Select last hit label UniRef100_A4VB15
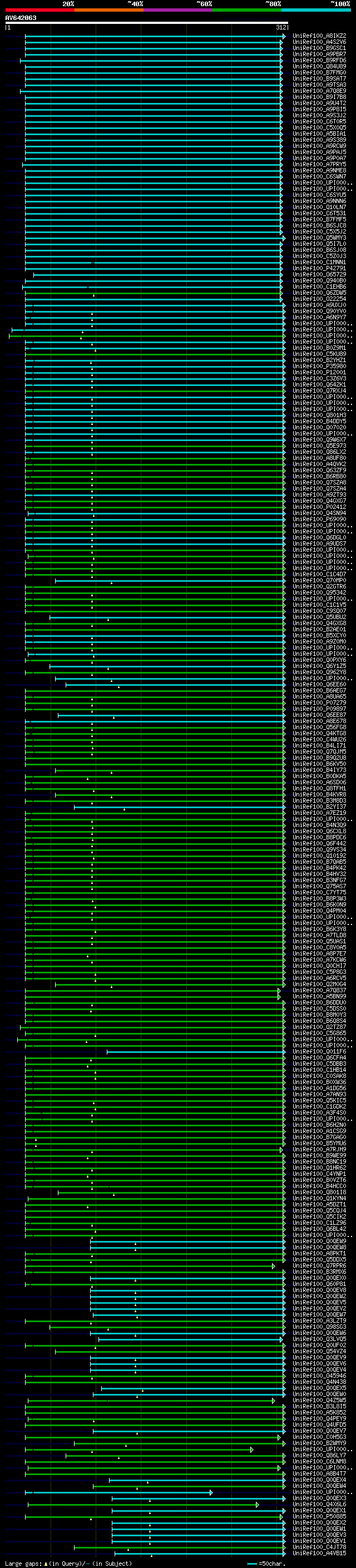This screenshot has width=356, height=1568. pyautogui.click(x=319, y=1554)
